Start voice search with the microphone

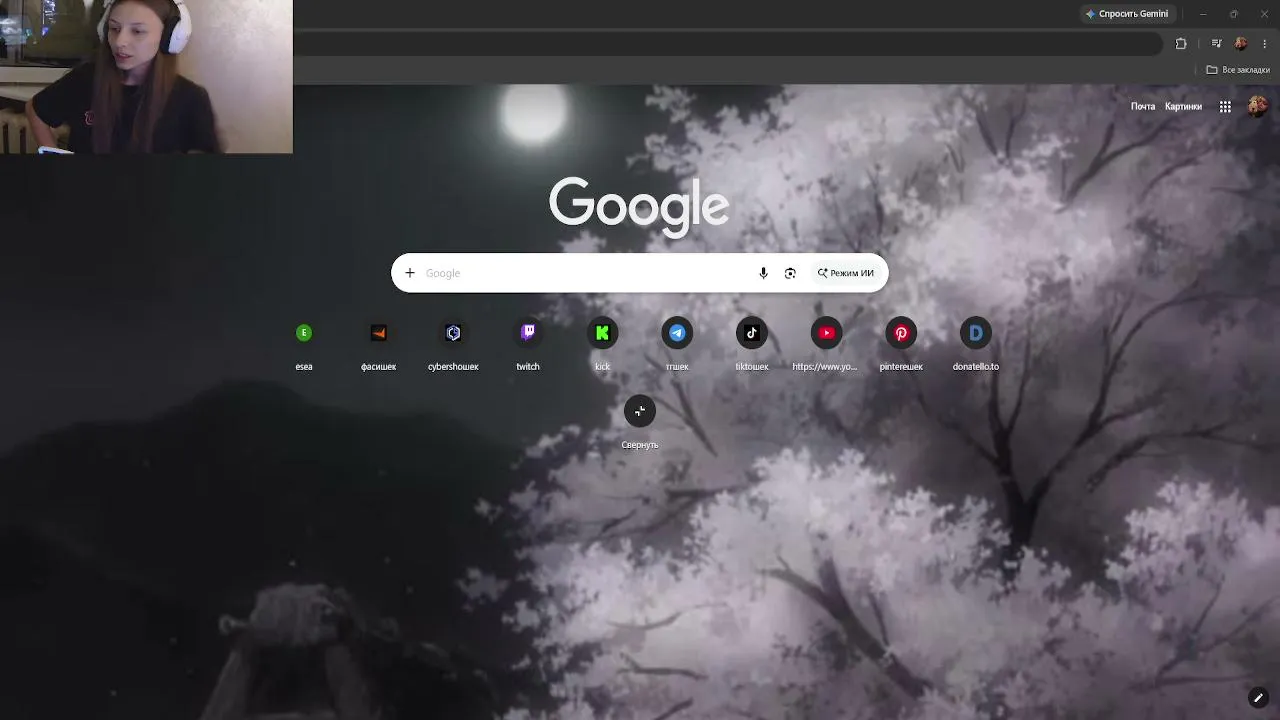[x=763, y=273]
